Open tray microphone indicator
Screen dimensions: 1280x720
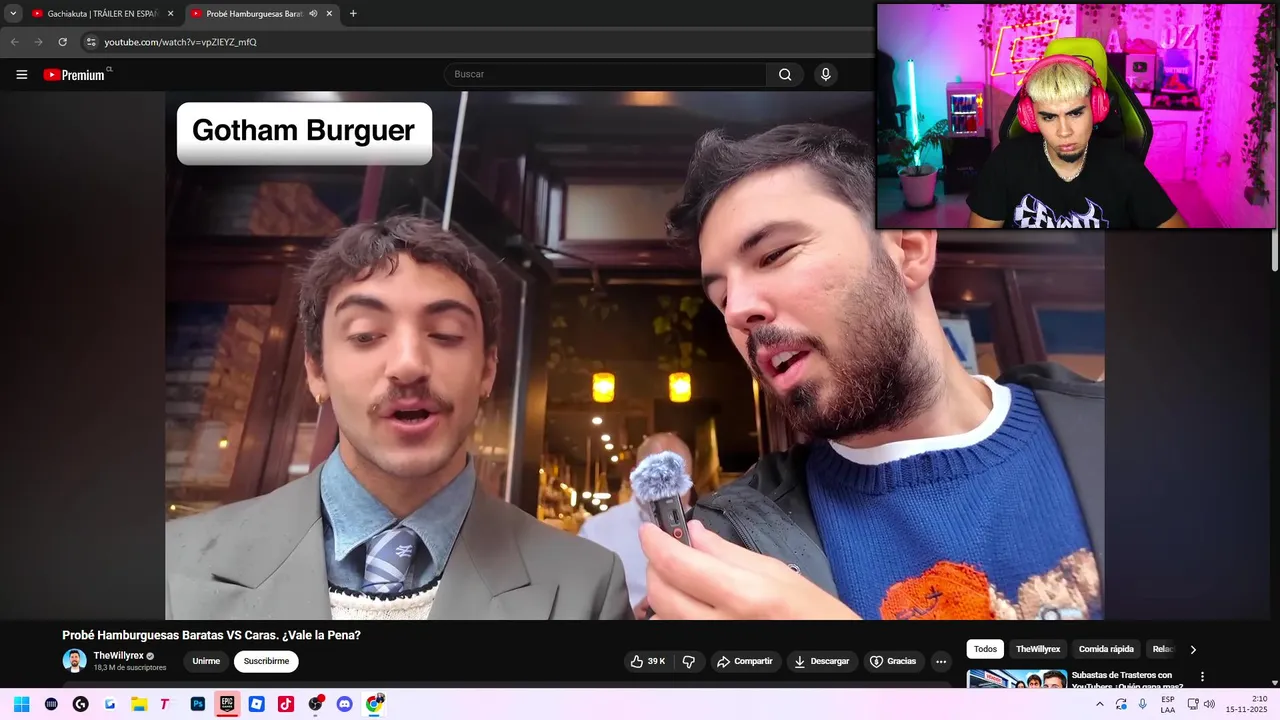click(x=1143, y=704)
